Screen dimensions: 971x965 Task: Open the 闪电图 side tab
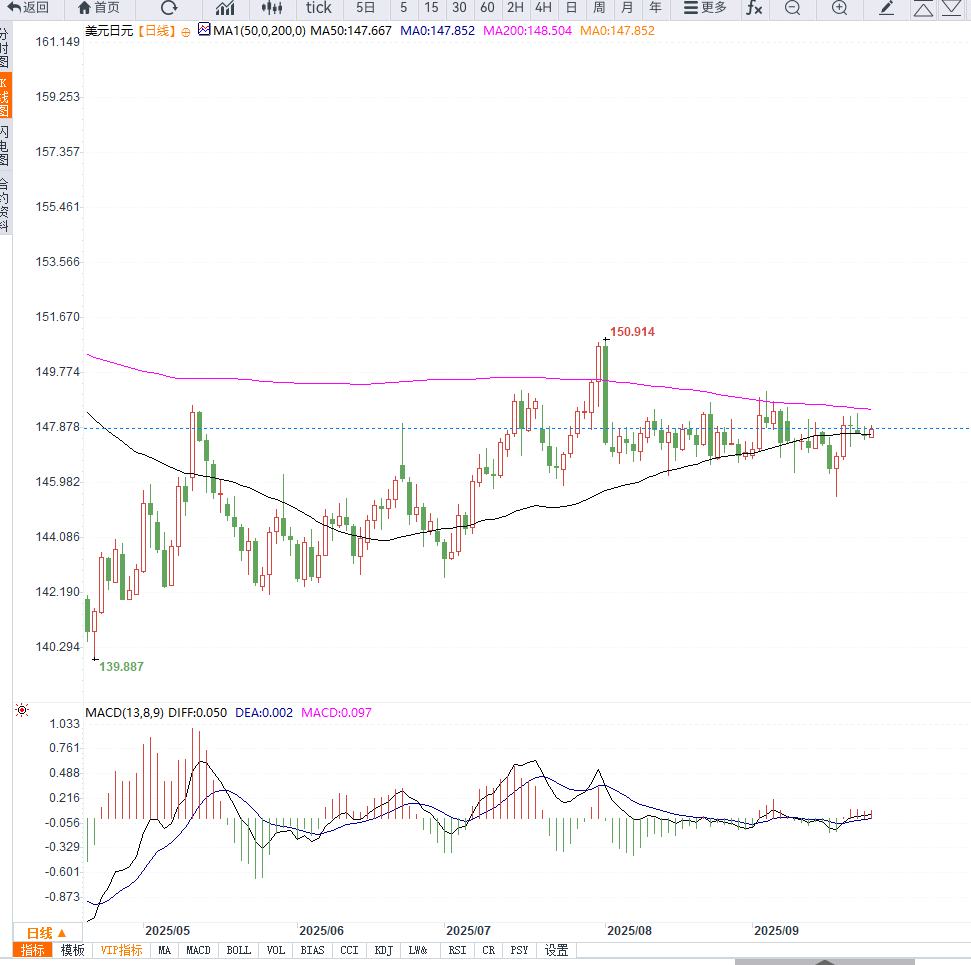[5, 145]
